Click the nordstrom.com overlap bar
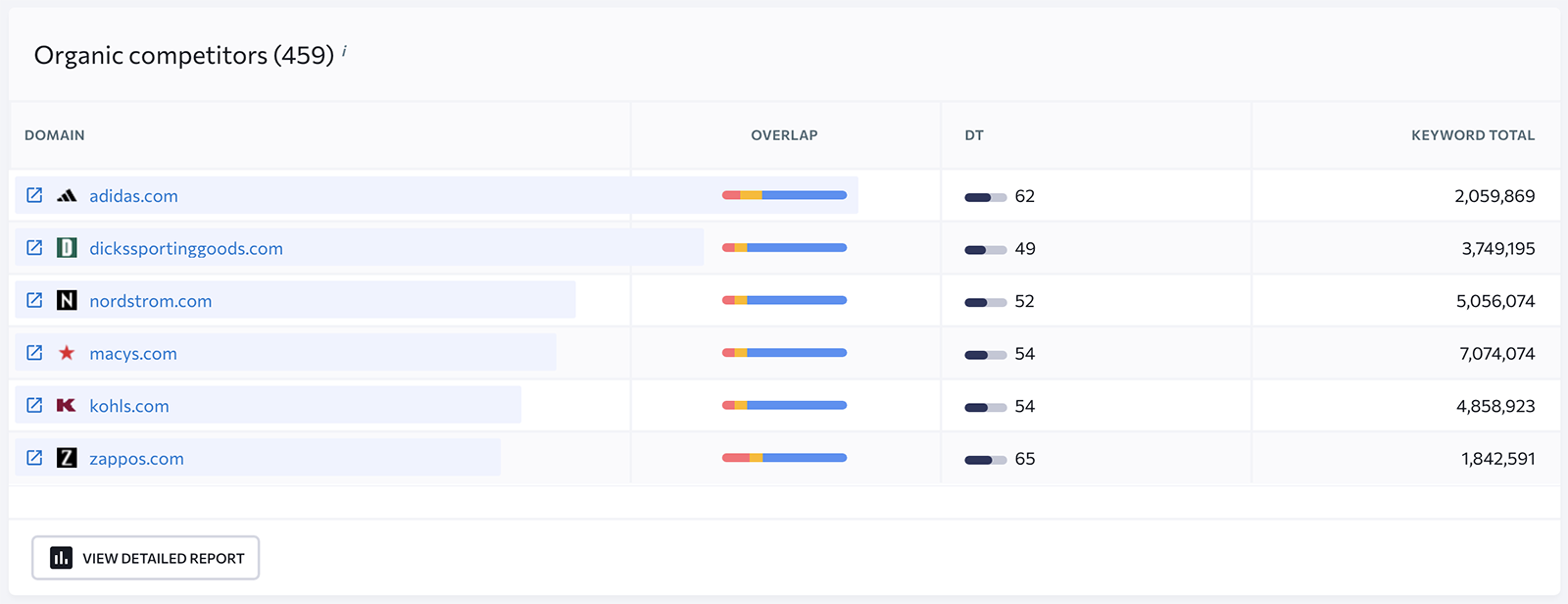This screenshot has width=1568, height=604. pyautogui.click(x=784, y=300)
